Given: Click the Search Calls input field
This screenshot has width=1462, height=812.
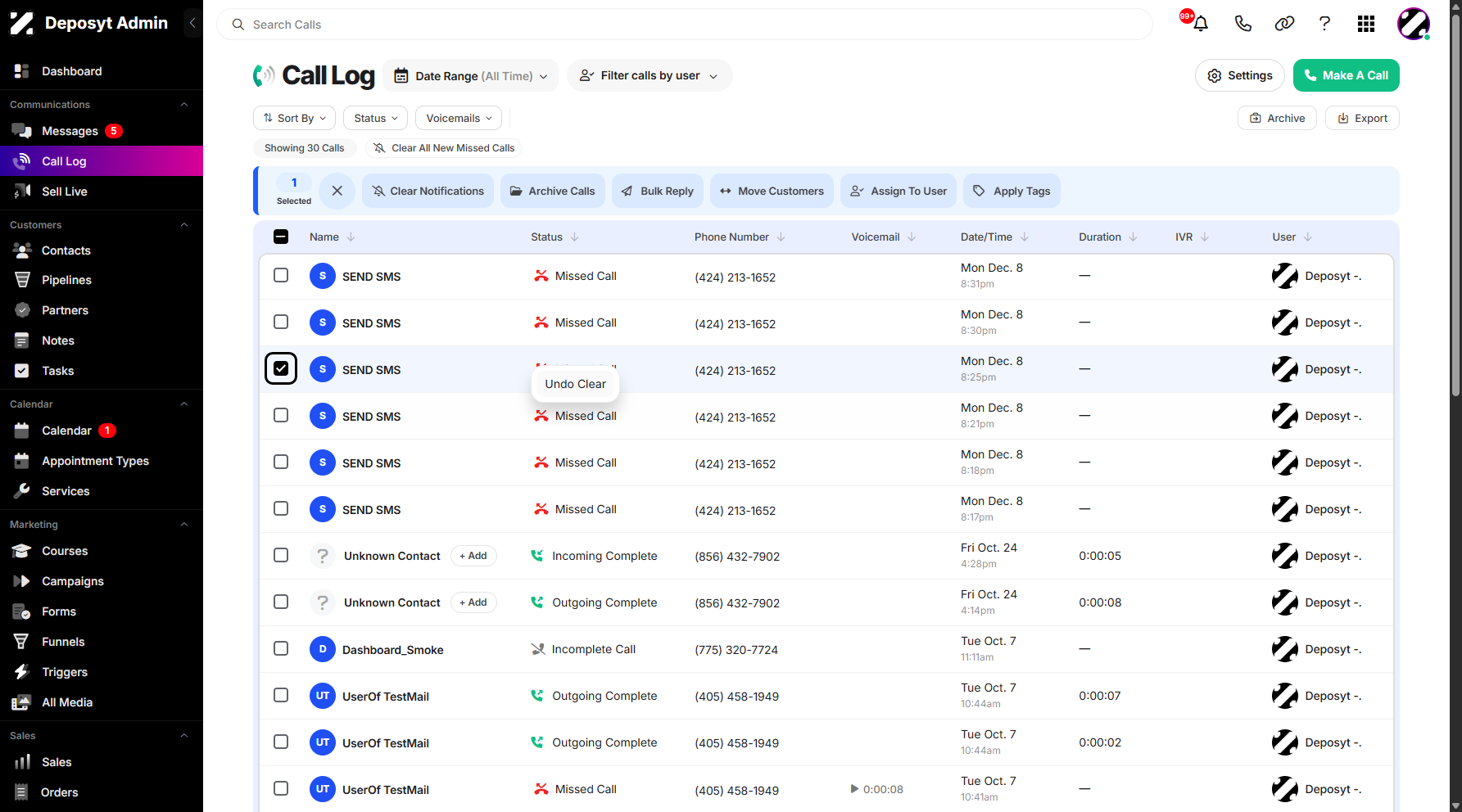Looking at the screenshot, I should tap(685, 25).
